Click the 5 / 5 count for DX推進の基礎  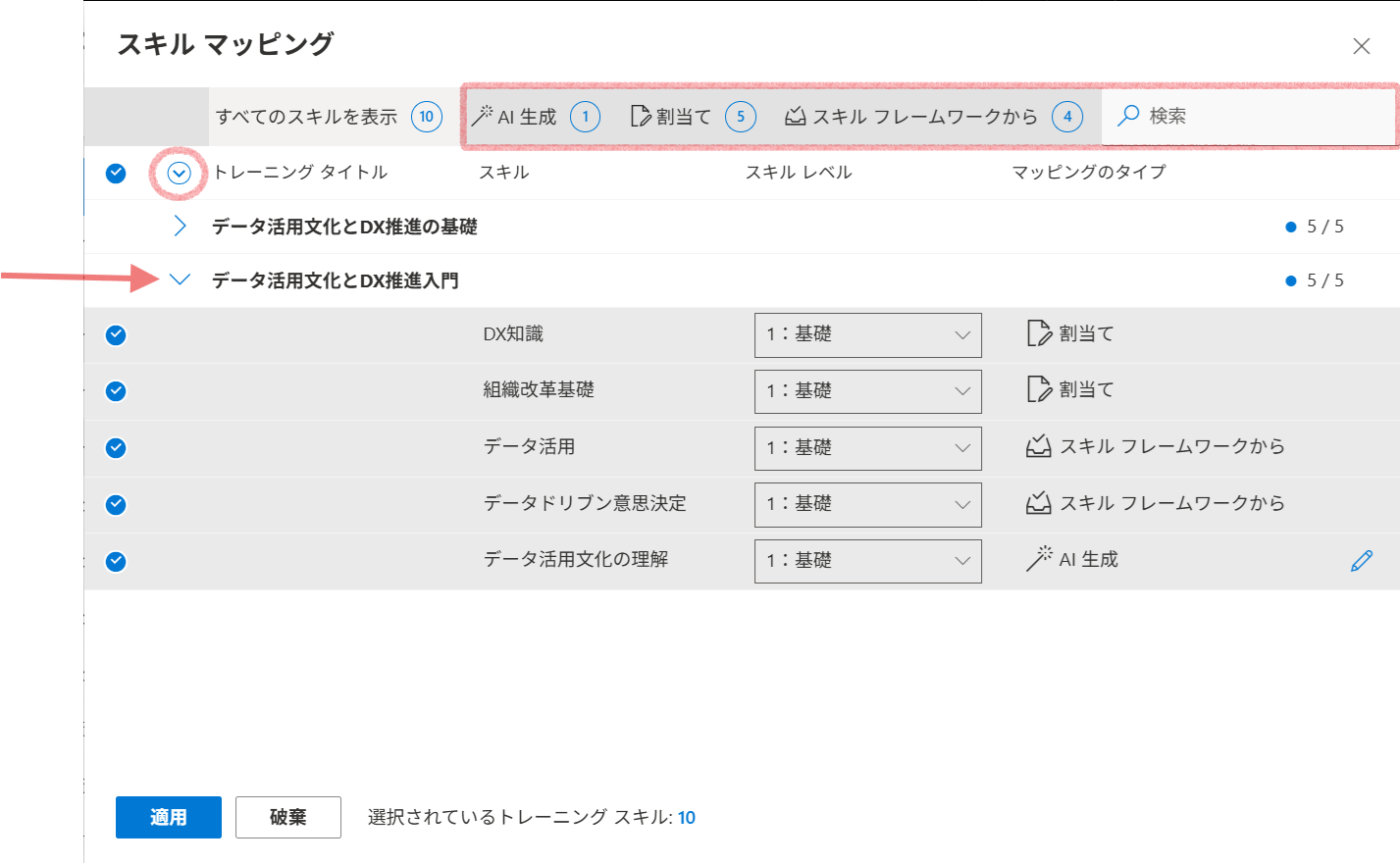[1325, 227]
